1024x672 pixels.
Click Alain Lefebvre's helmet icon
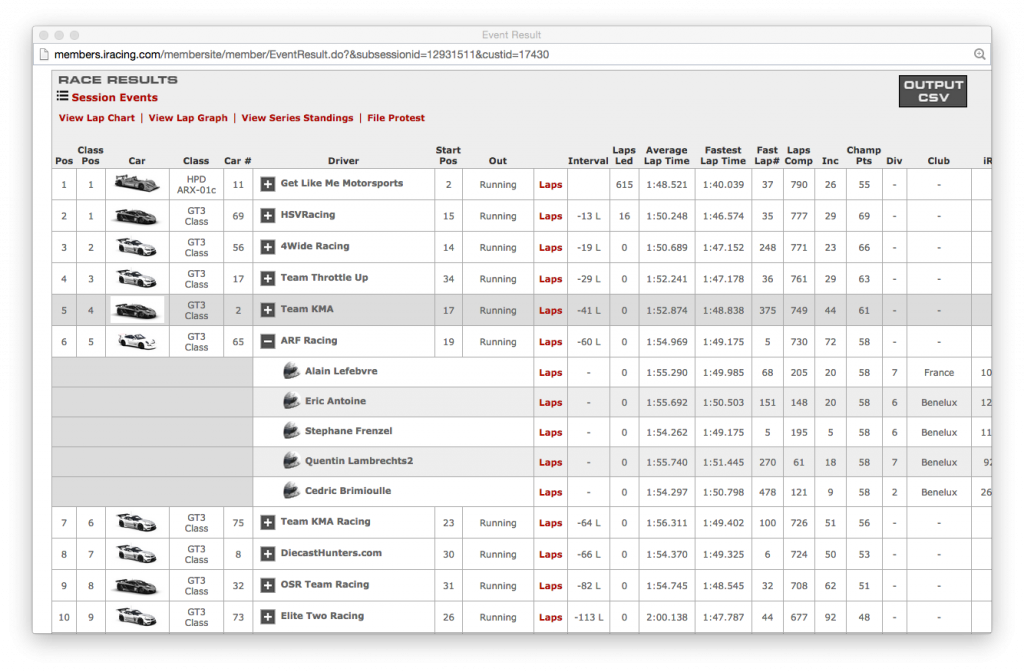[x=291, y=371]
